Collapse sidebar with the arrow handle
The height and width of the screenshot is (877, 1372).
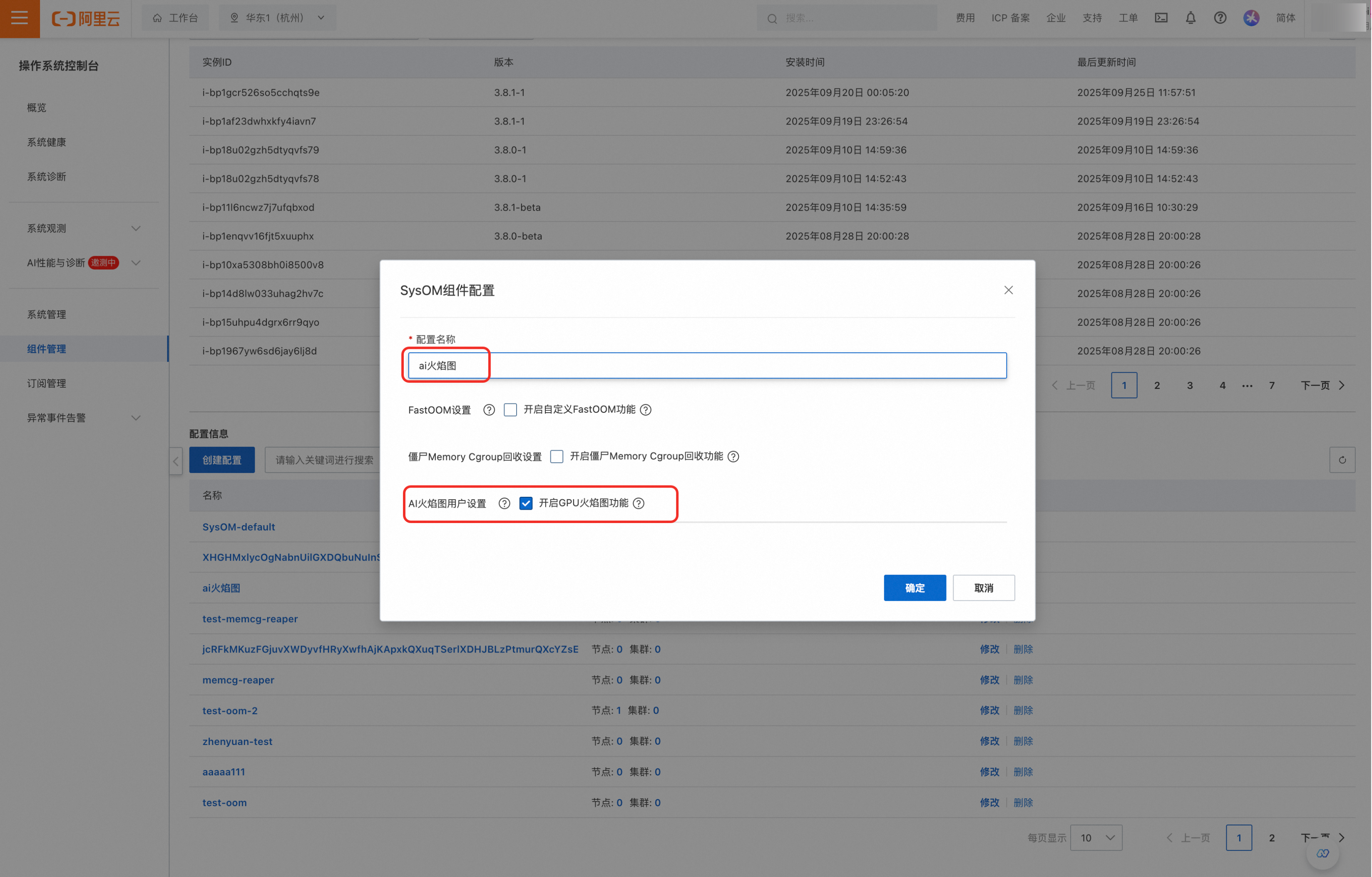point(176,461)
